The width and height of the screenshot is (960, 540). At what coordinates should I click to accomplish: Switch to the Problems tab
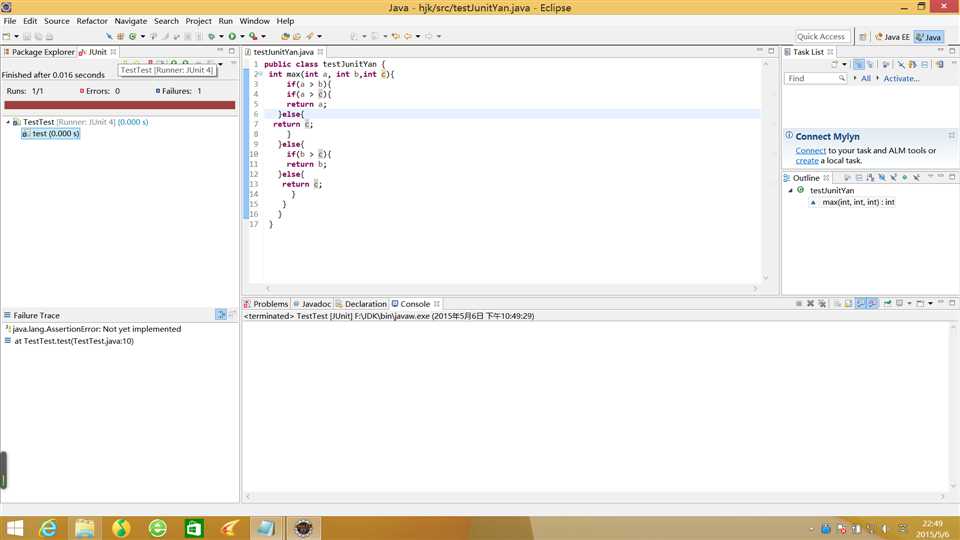[x=266, y=304]
